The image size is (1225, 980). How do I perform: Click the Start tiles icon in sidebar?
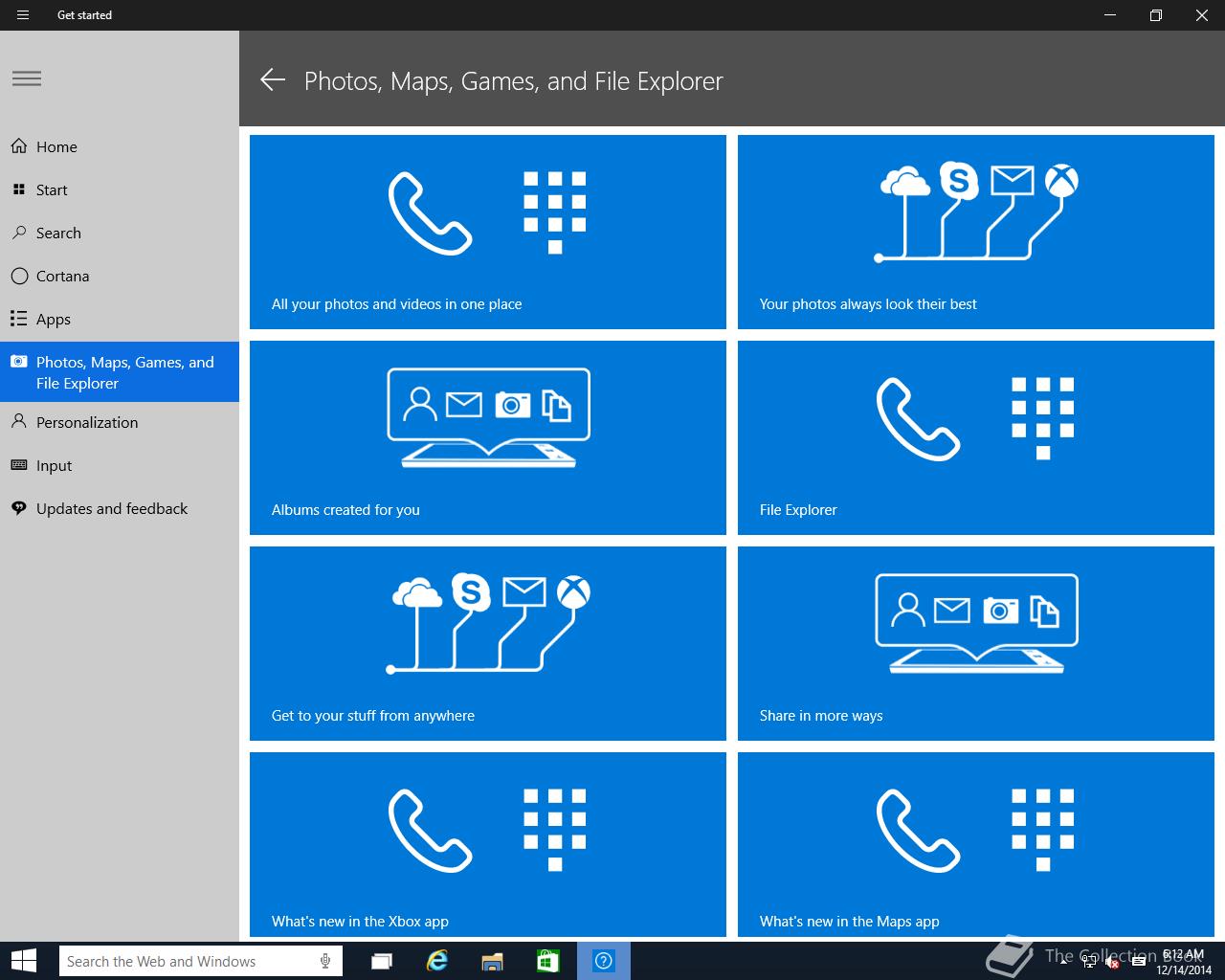click(19, 189)
